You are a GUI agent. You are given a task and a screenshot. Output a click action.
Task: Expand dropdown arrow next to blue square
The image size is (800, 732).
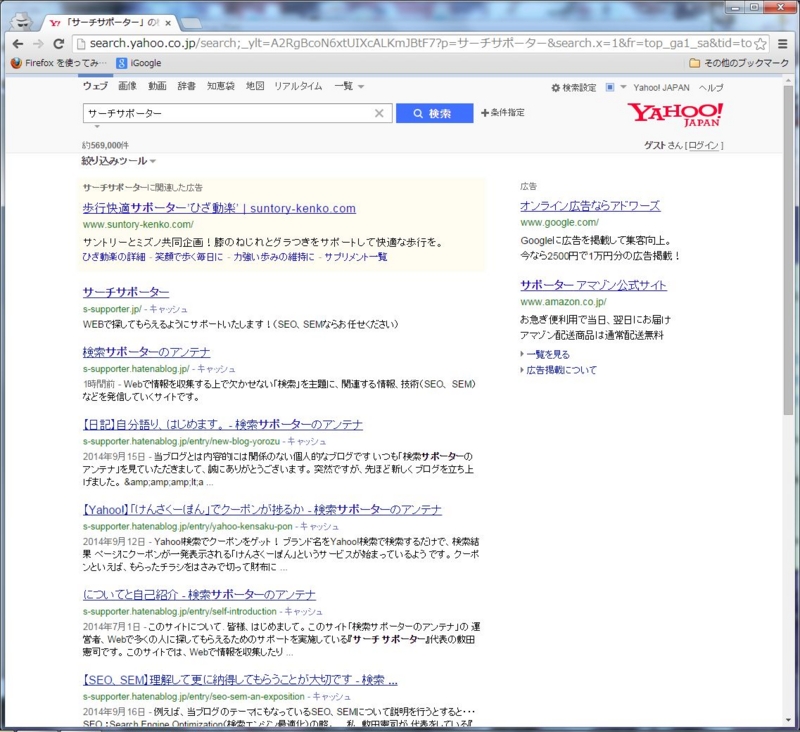click(x=623, y=87)
